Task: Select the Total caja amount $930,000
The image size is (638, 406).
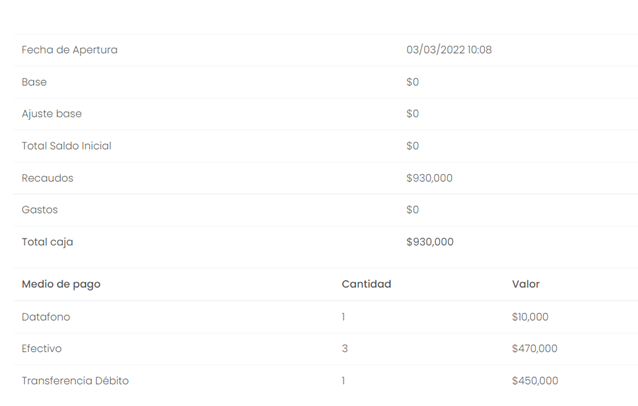Action: (x=430, y=242)
